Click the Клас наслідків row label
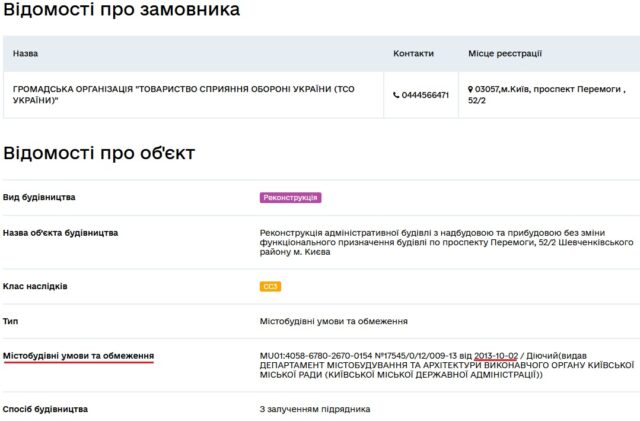640x421 pixels. (35, 286)
